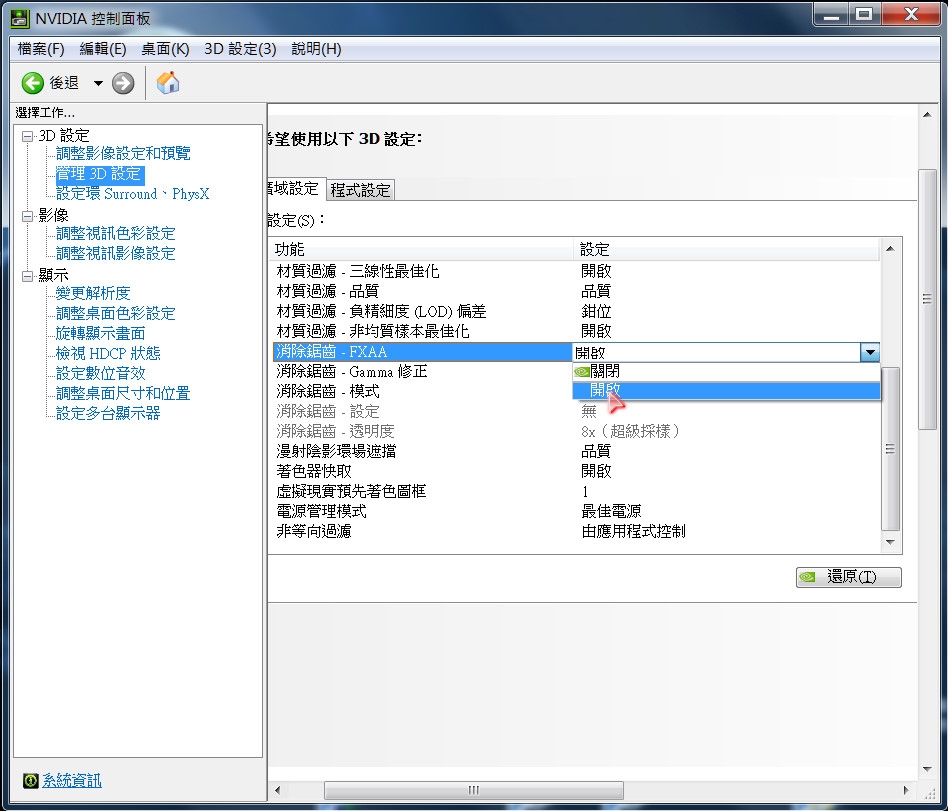Select the 非等向過濾 row
The width and height of the screenshot is (948, 811).
click(576, 531)
